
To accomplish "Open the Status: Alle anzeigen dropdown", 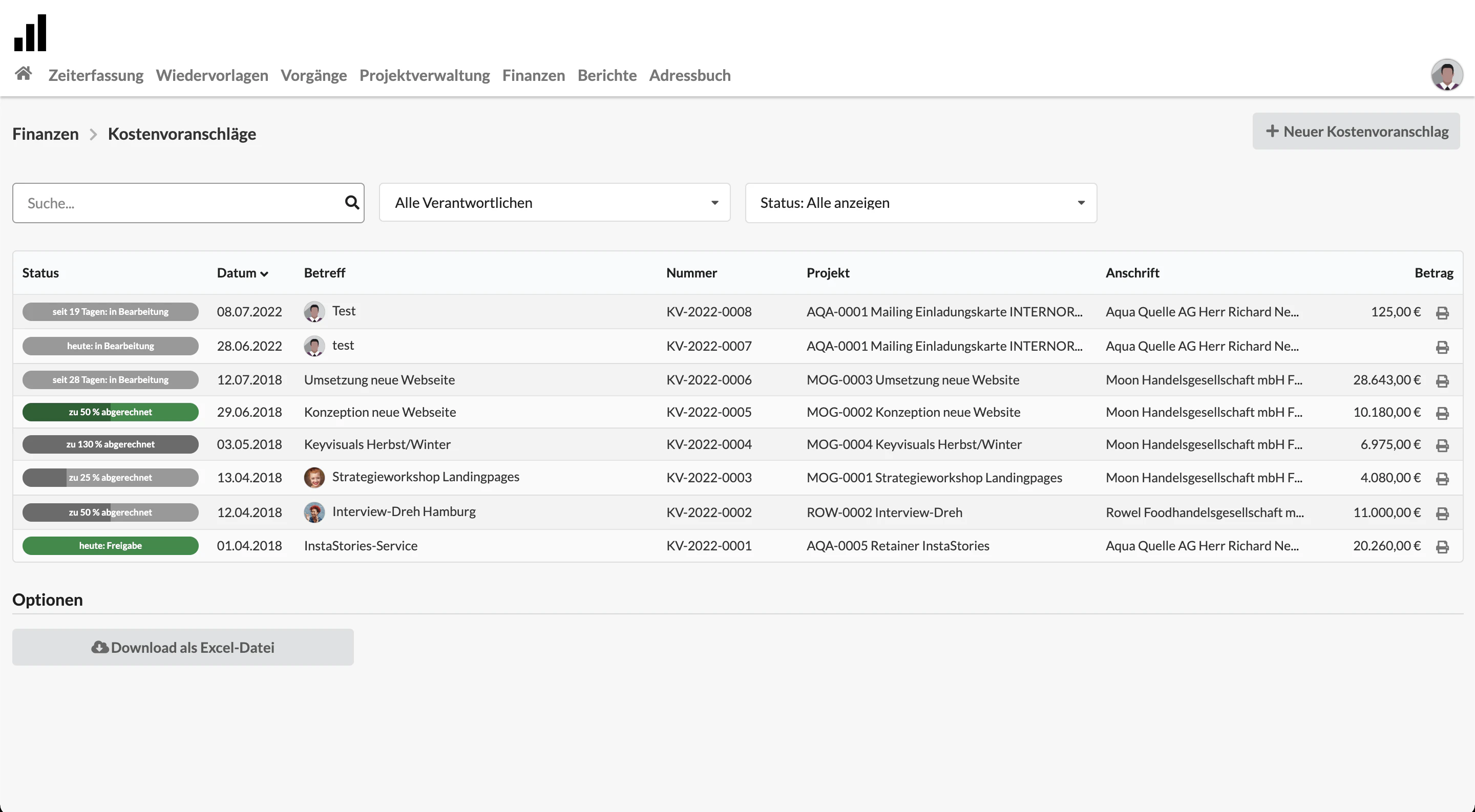I will pyautogui.click(x=920, y=203).
